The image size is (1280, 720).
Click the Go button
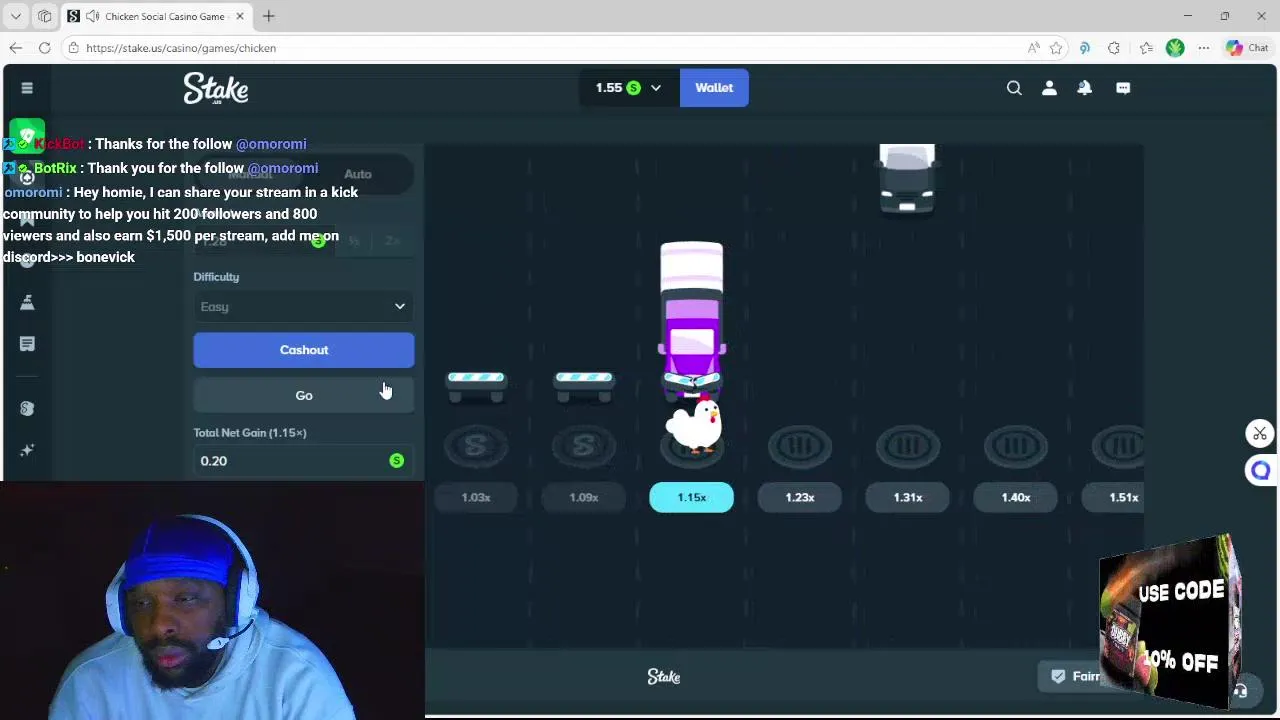click(303, 395)
